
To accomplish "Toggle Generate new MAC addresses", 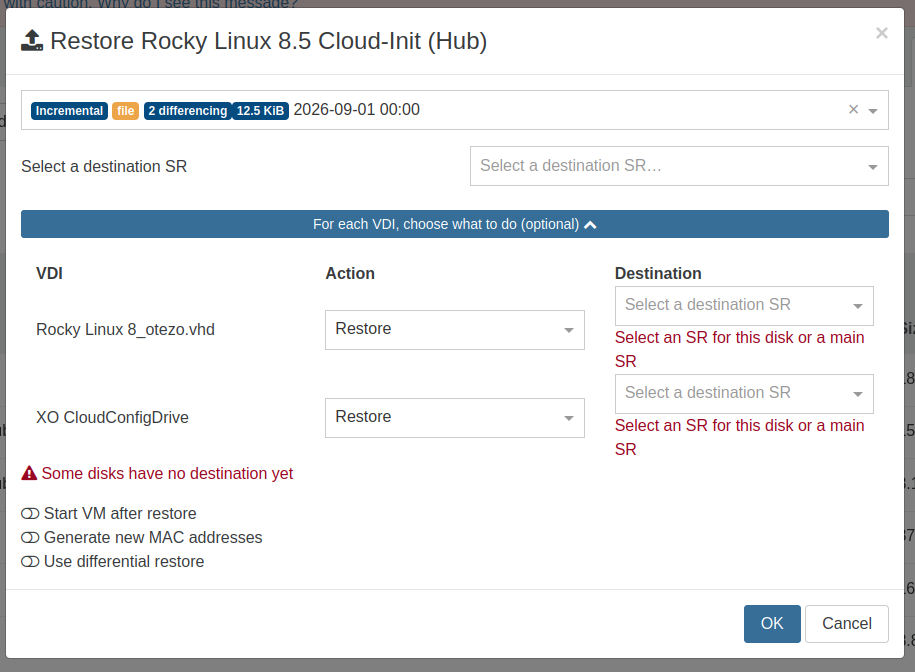I will [x=30, y=537].
